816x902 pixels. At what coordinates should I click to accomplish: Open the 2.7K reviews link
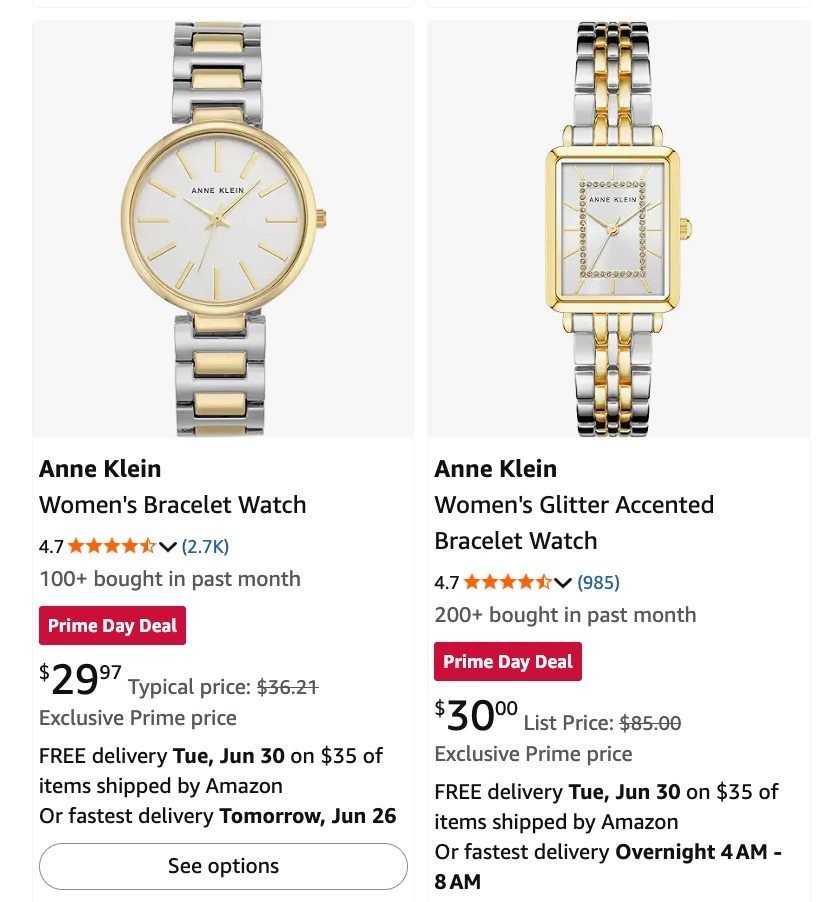click(205, 546)
